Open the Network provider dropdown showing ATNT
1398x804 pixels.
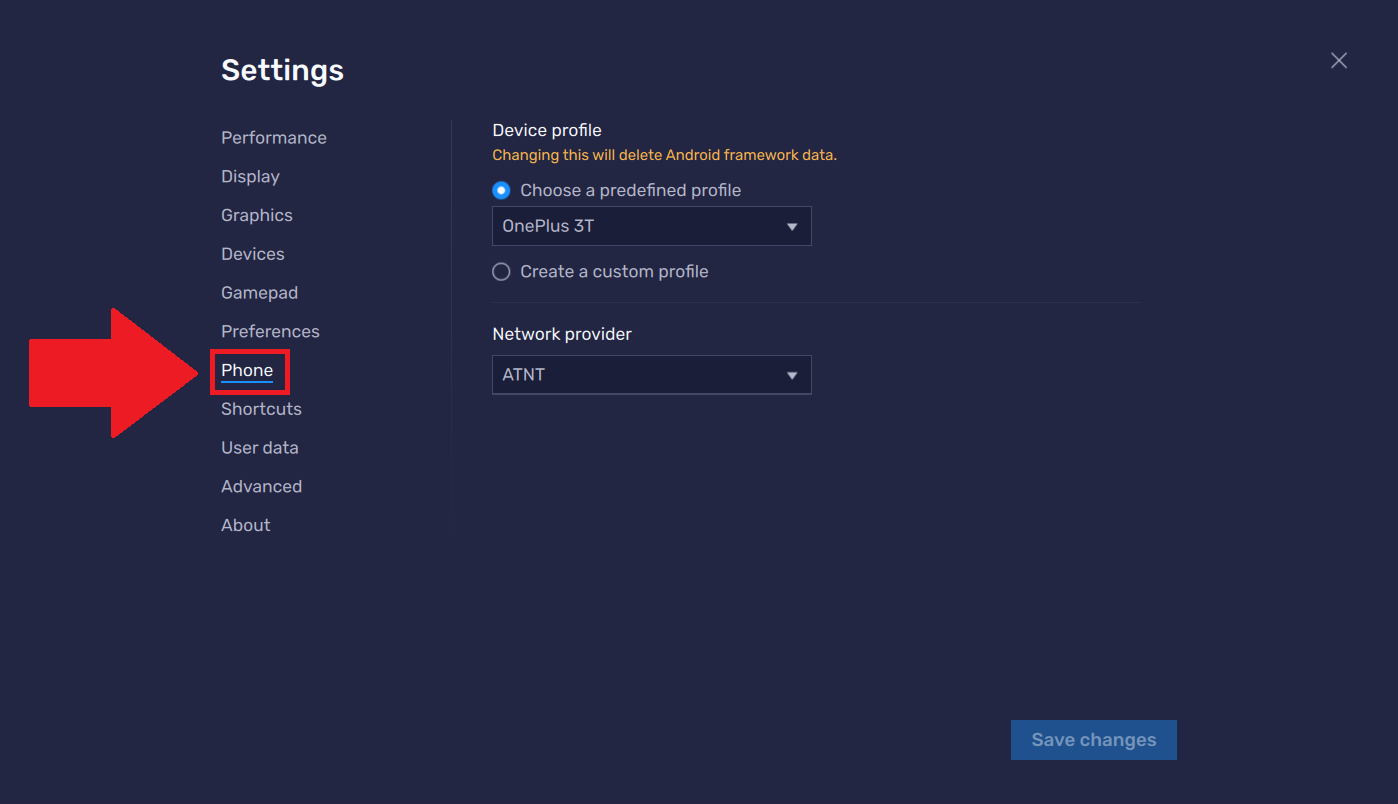[x=651, y=374]
